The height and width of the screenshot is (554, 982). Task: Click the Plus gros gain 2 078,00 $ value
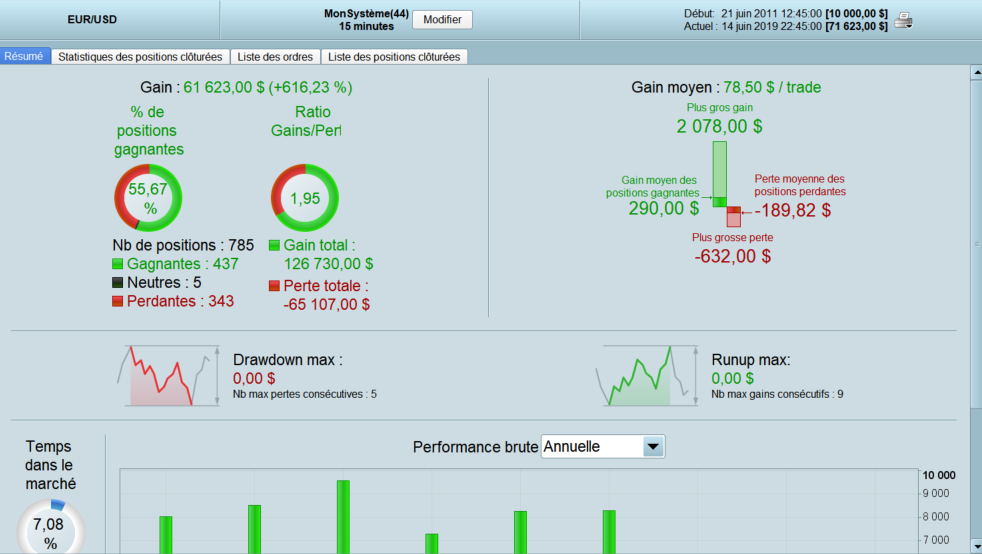click(x=720, y=126)
